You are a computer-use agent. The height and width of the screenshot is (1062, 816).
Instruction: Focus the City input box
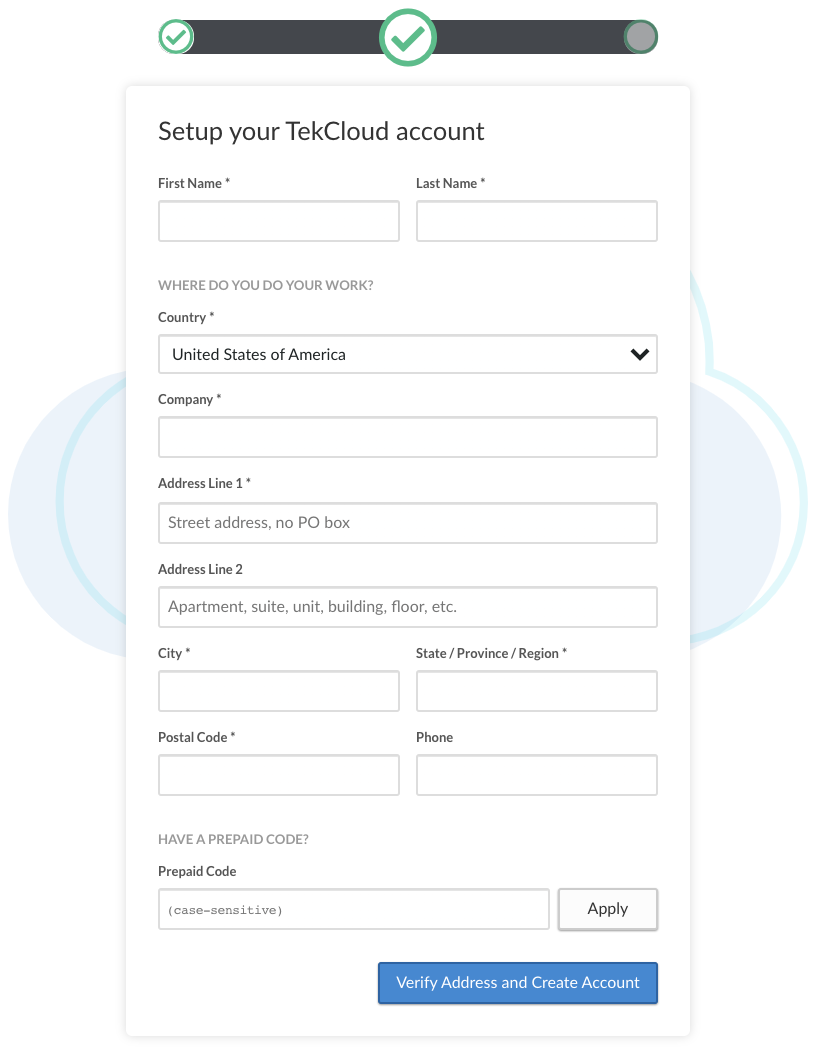(278, 691)
